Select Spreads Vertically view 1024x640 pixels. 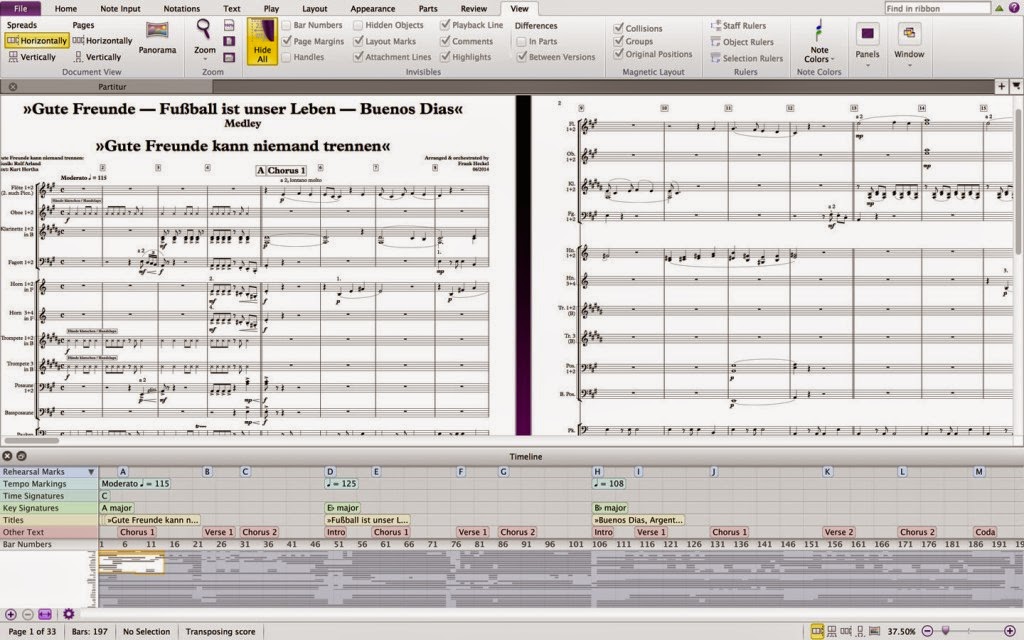tap(32, 57)
